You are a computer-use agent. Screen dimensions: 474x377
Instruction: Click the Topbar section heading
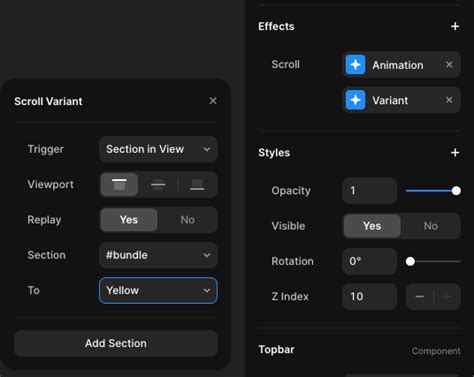[x=276, y=349]
